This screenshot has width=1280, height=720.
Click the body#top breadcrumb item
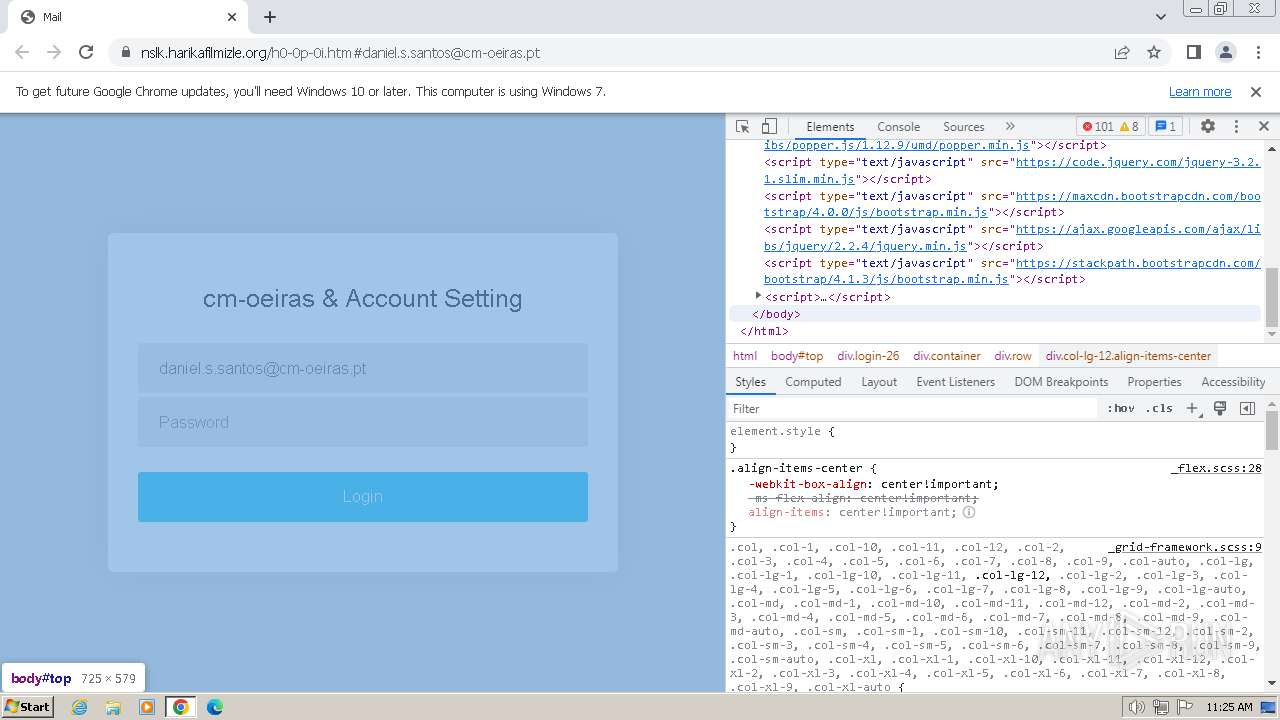pos(797,356)
